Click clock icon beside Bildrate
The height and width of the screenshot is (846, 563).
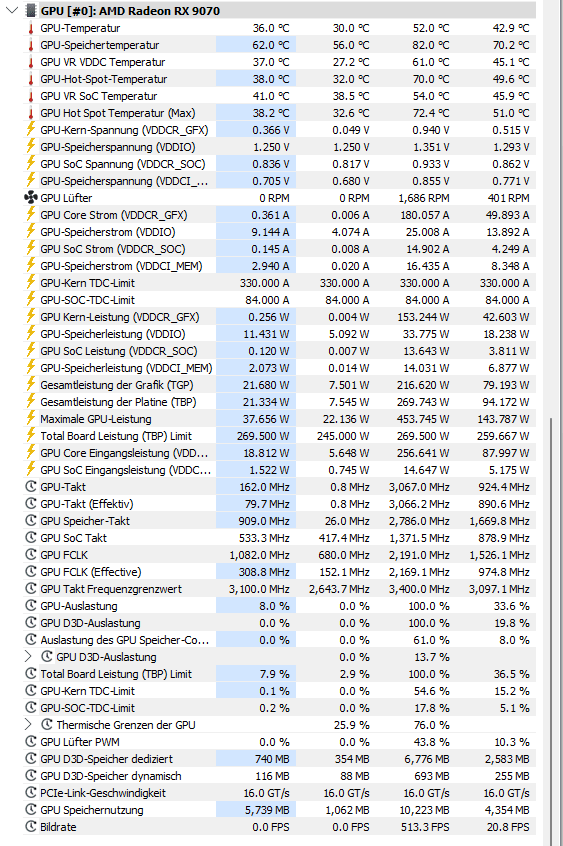(x=31, y=827)
